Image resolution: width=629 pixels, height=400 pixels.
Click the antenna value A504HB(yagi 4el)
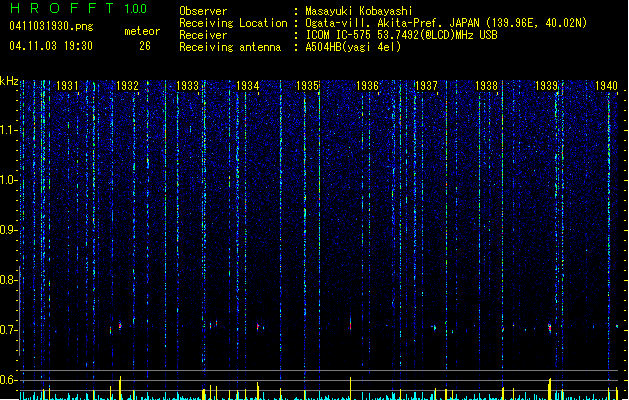point(353,47)
